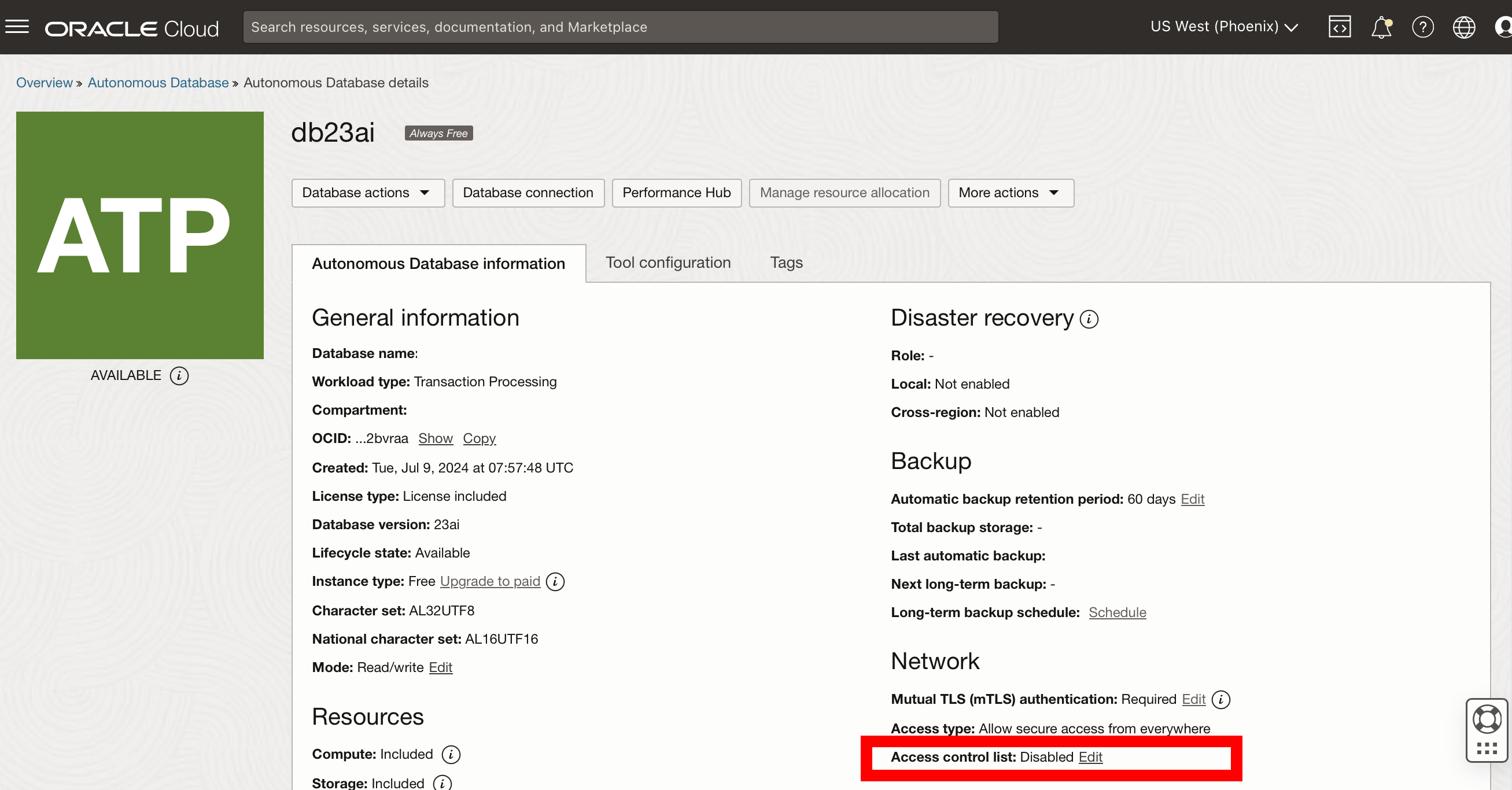
Task: Select the Autonomous Database information tab
Action: (x=438, y=264)
